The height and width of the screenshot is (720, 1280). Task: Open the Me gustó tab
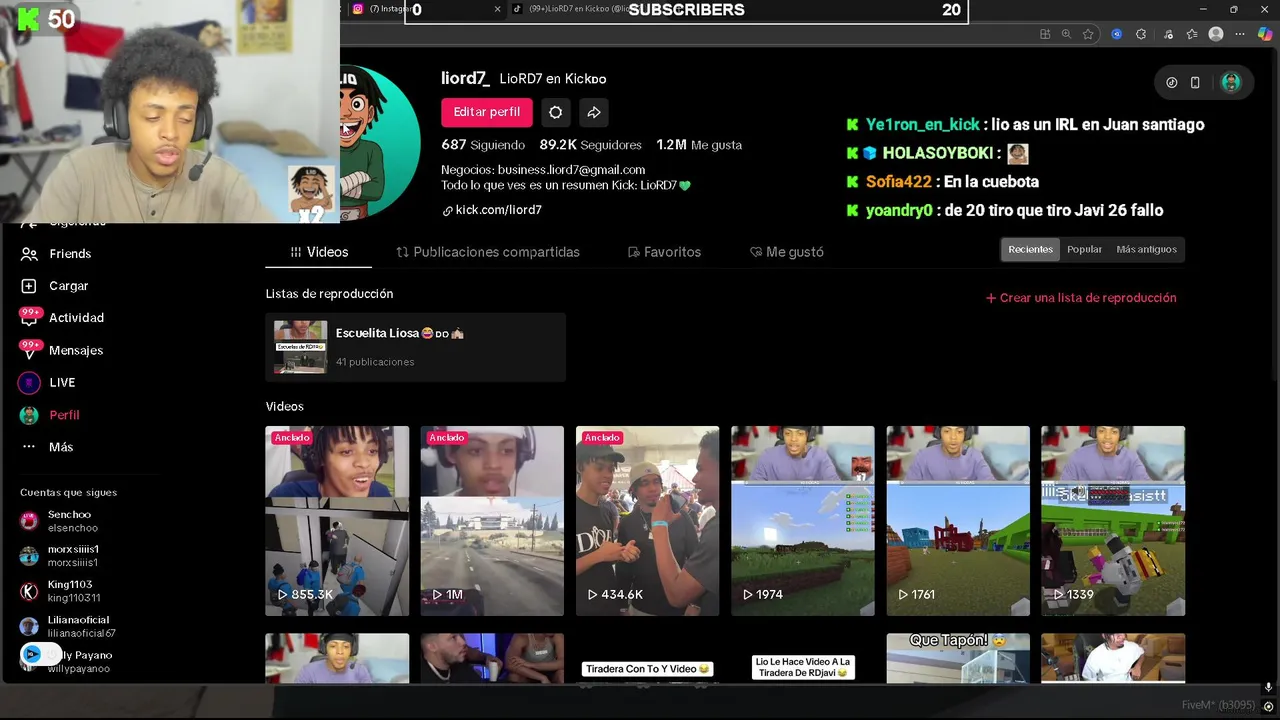(787, 252)
